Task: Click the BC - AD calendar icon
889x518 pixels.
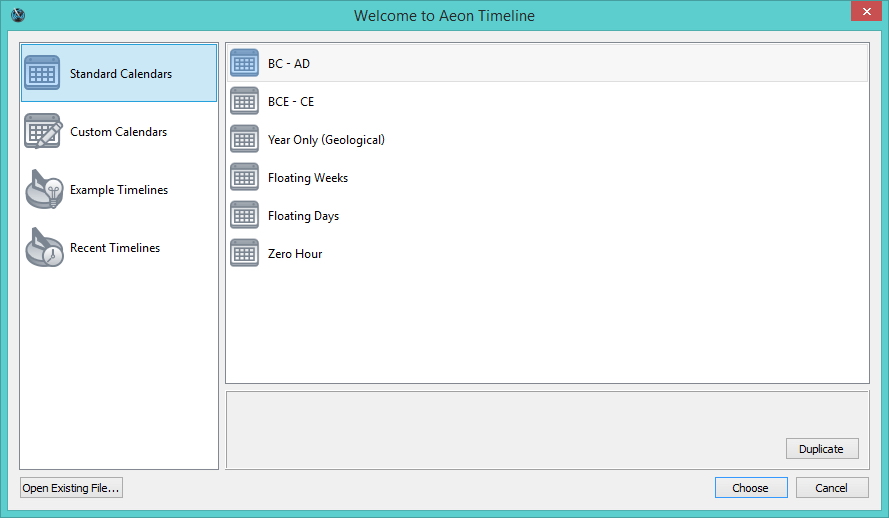Action: [245, 63]
